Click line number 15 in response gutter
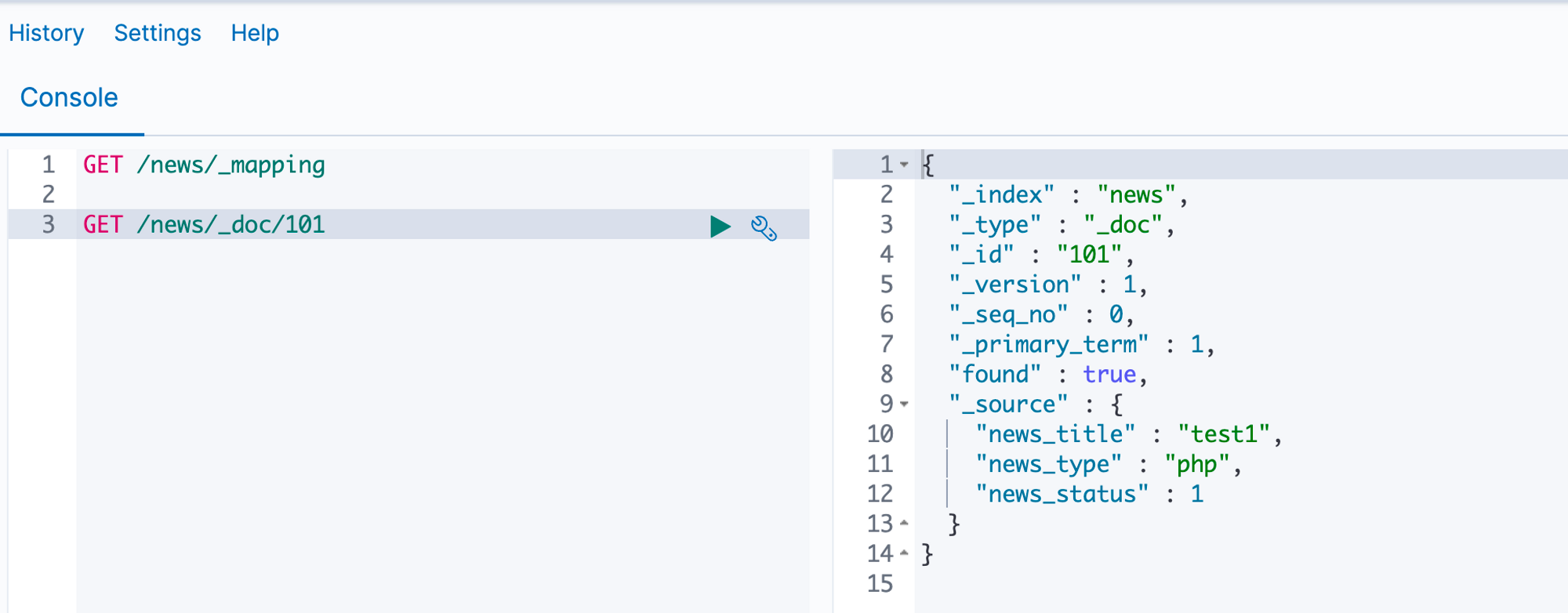 [x=880, y=584]
